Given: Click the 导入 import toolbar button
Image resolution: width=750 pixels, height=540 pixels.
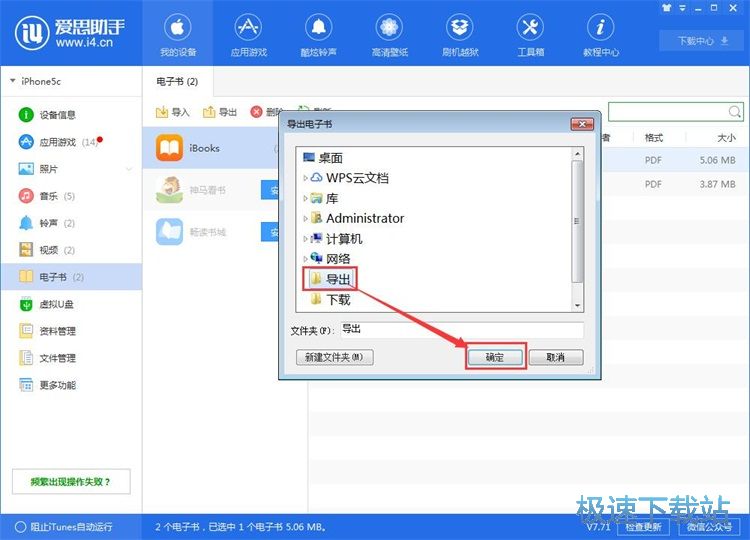Looking at the screenshot, I should (x=173, y=112).
